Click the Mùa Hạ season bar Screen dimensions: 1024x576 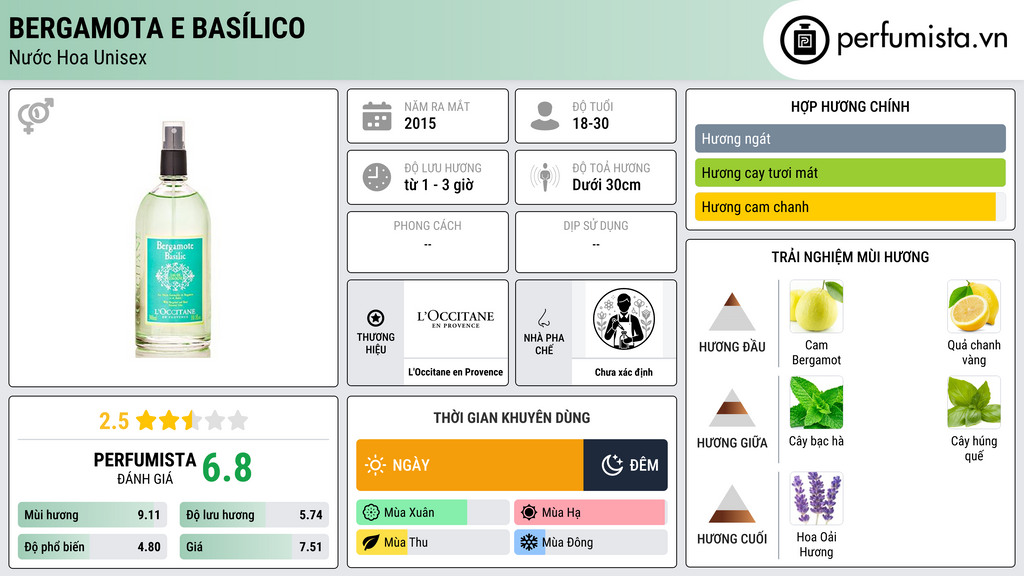[x=591, y=513]
